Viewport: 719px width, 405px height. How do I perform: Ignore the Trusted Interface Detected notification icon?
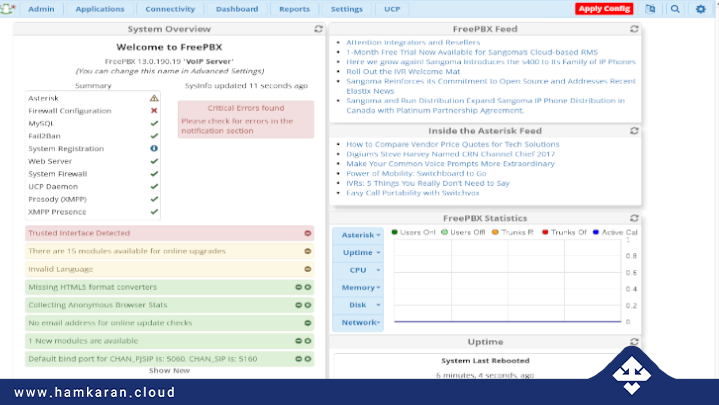308,233
